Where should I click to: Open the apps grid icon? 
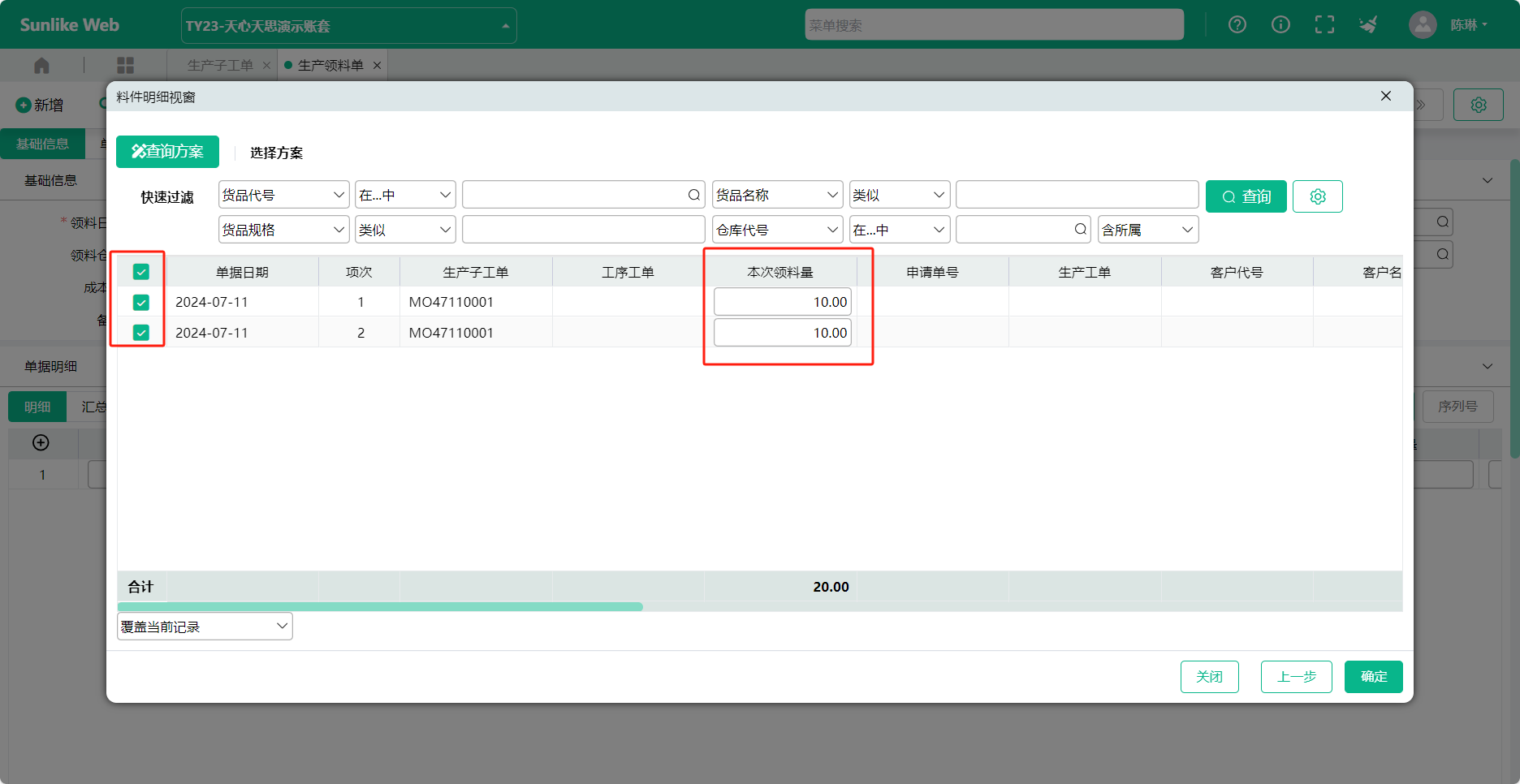pos(125,65)
